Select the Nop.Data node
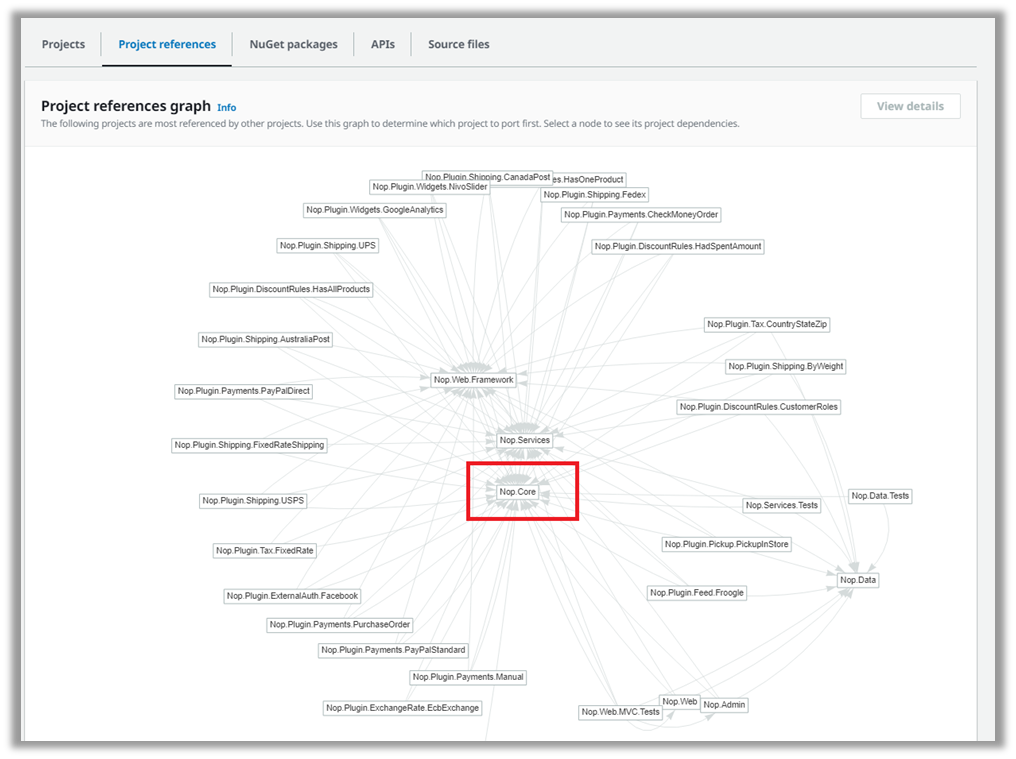The width and height of the screenshot is (1016, 759). [856, 579]
